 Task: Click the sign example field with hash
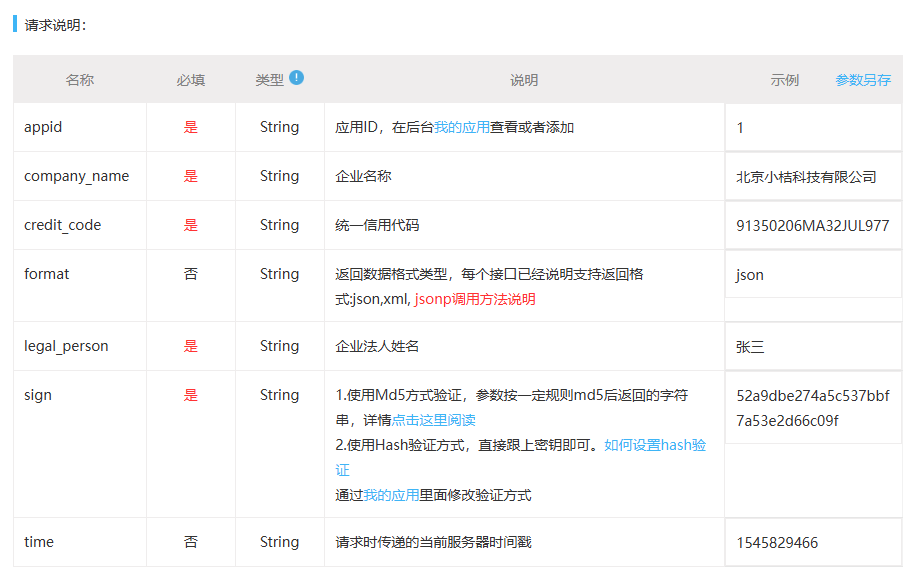(x=813, y=408)
